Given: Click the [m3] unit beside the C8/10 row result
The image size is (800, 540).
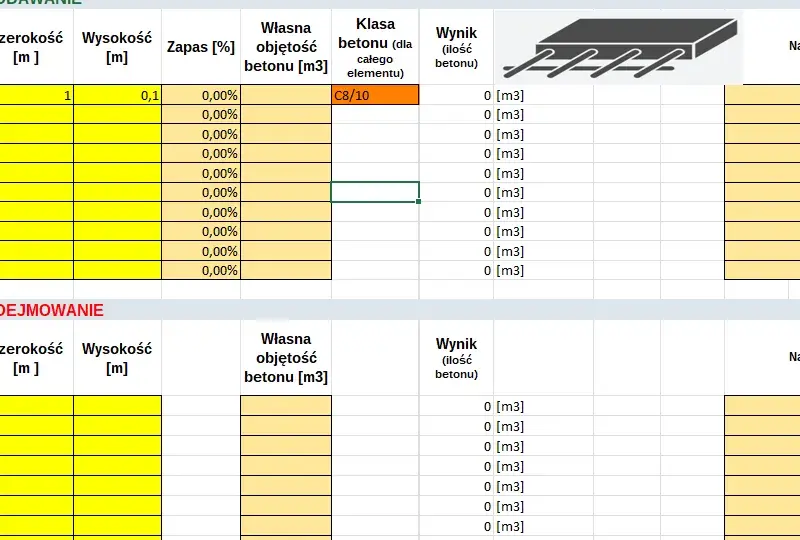Looking at the screenshot, I should [510, 95].
